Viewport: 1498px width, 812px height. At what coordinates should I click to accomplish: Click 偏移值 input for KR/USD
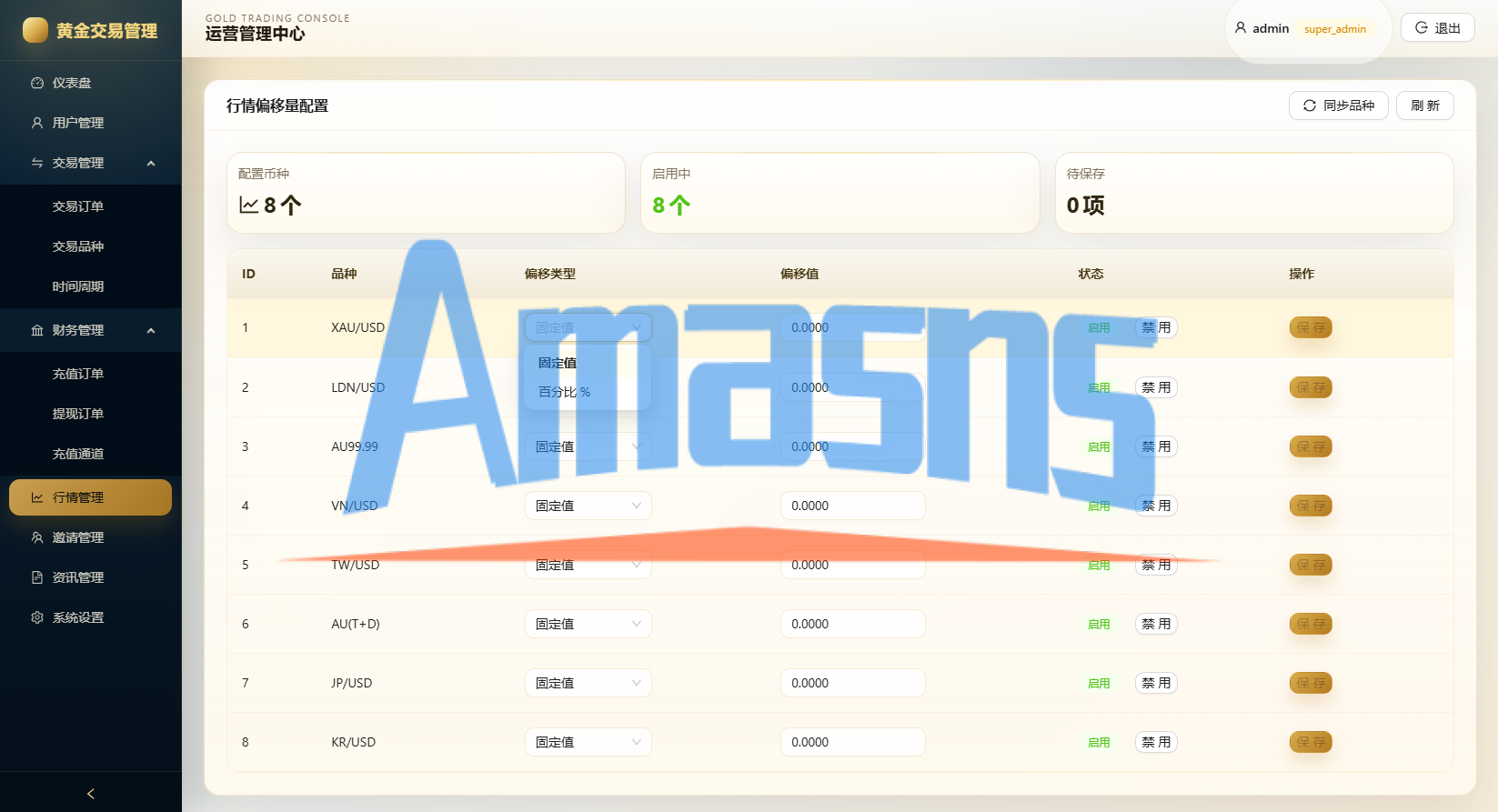[x=853, y=742]
